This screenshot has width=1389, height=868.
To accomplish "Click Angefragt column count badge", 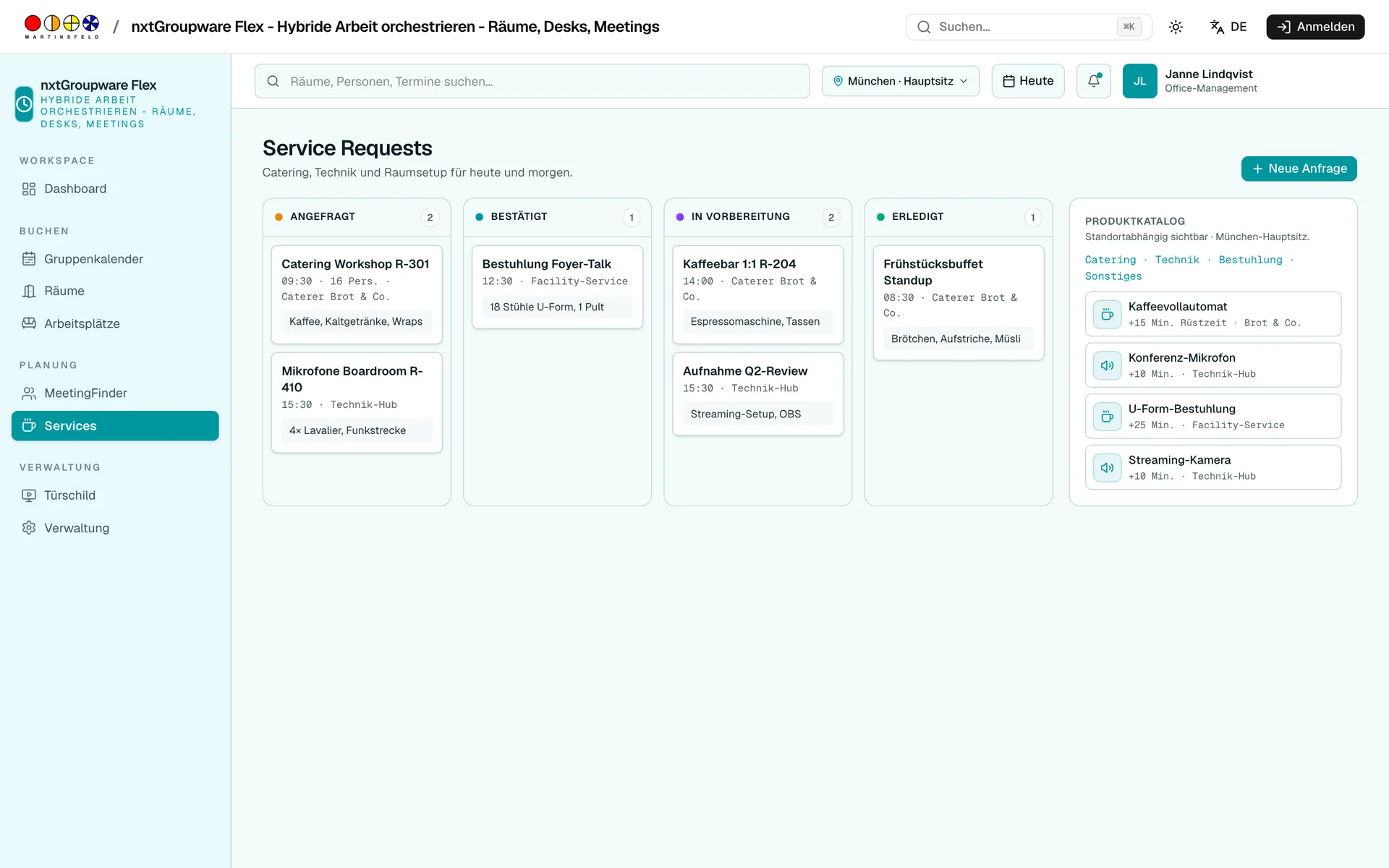I will pyautogui.click(x=430, y=217).
